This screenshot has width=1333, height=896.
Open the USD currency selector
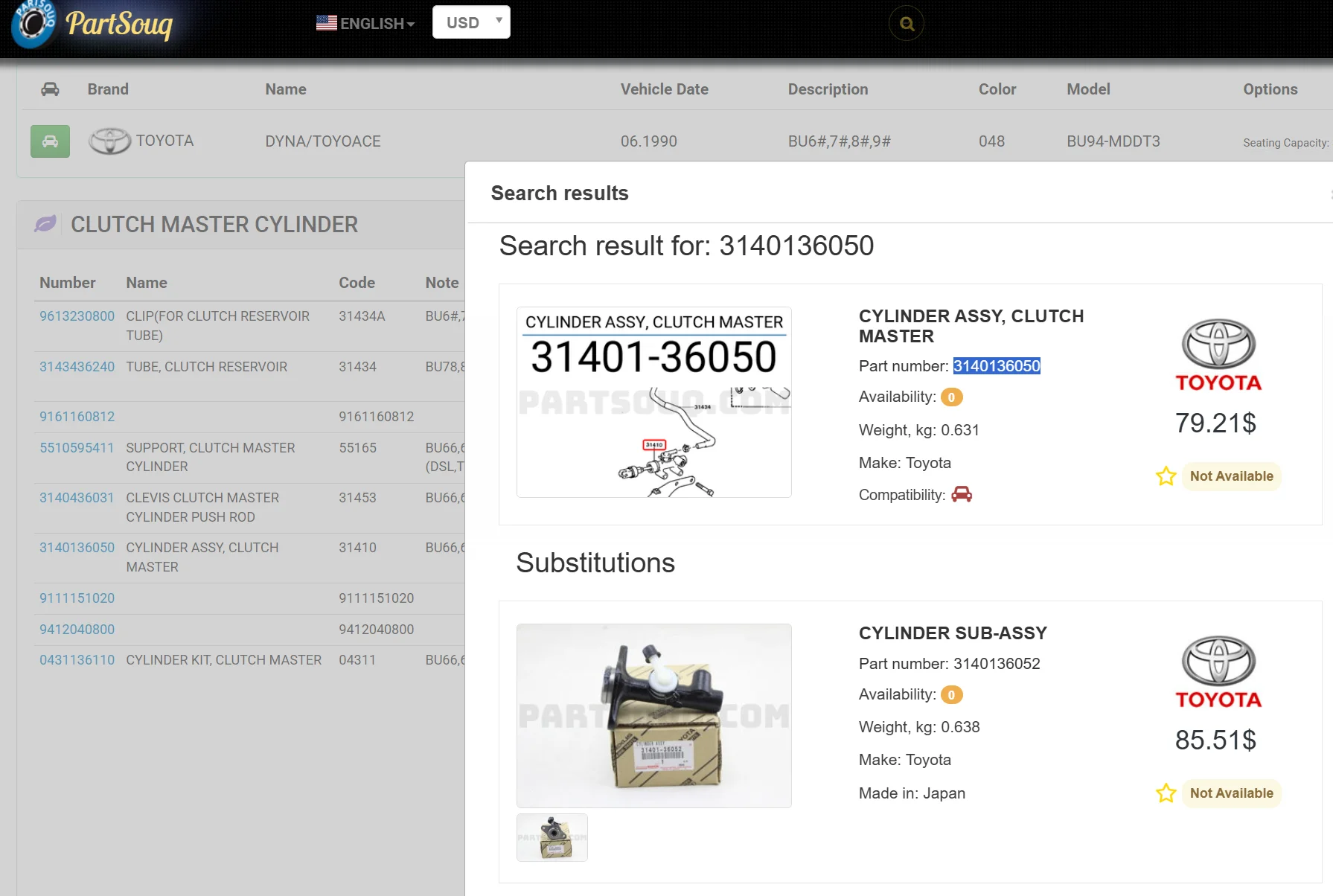point(471,22)
